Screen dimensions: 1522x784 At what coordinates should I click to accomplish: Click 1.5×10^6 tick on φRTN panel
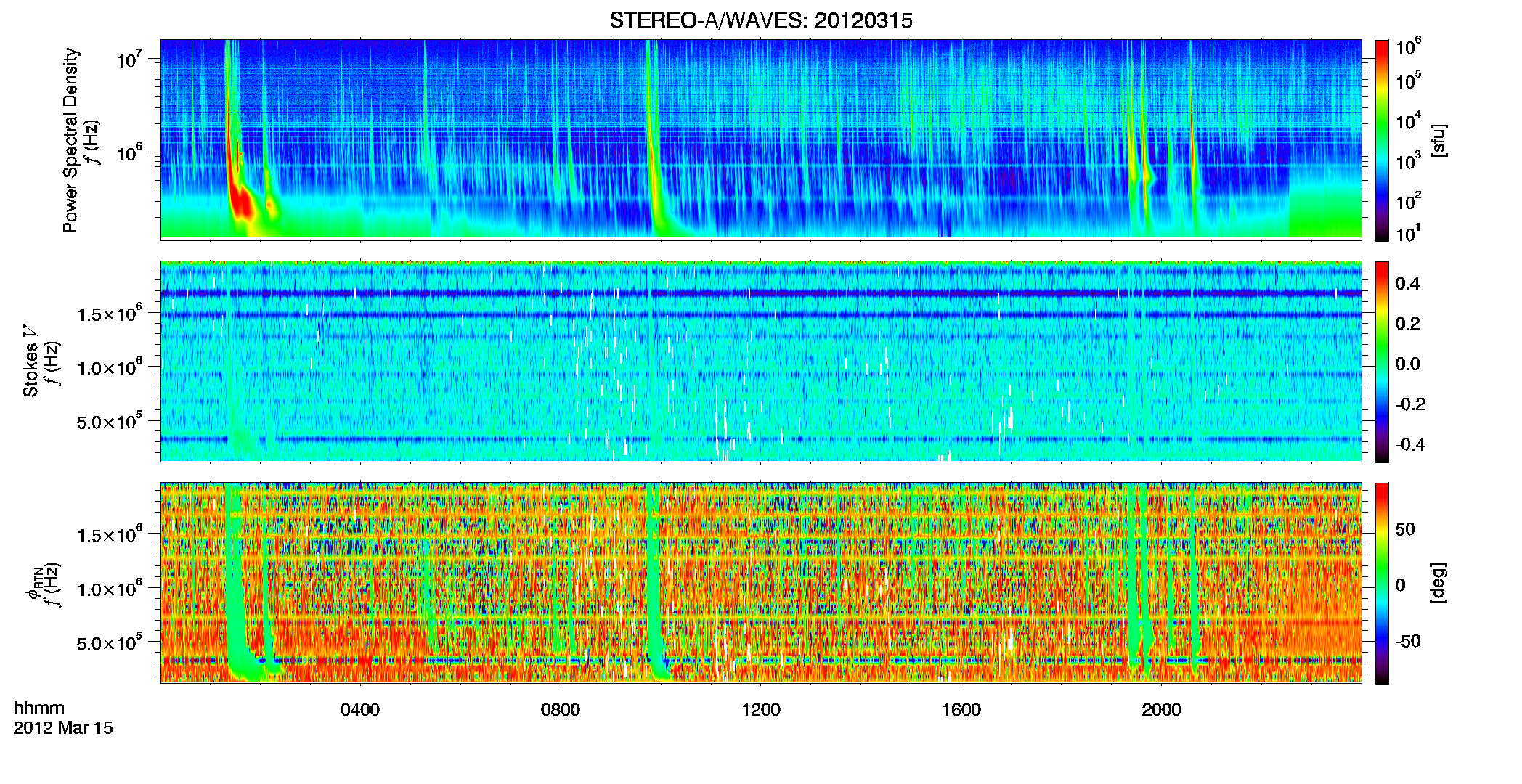110,535
